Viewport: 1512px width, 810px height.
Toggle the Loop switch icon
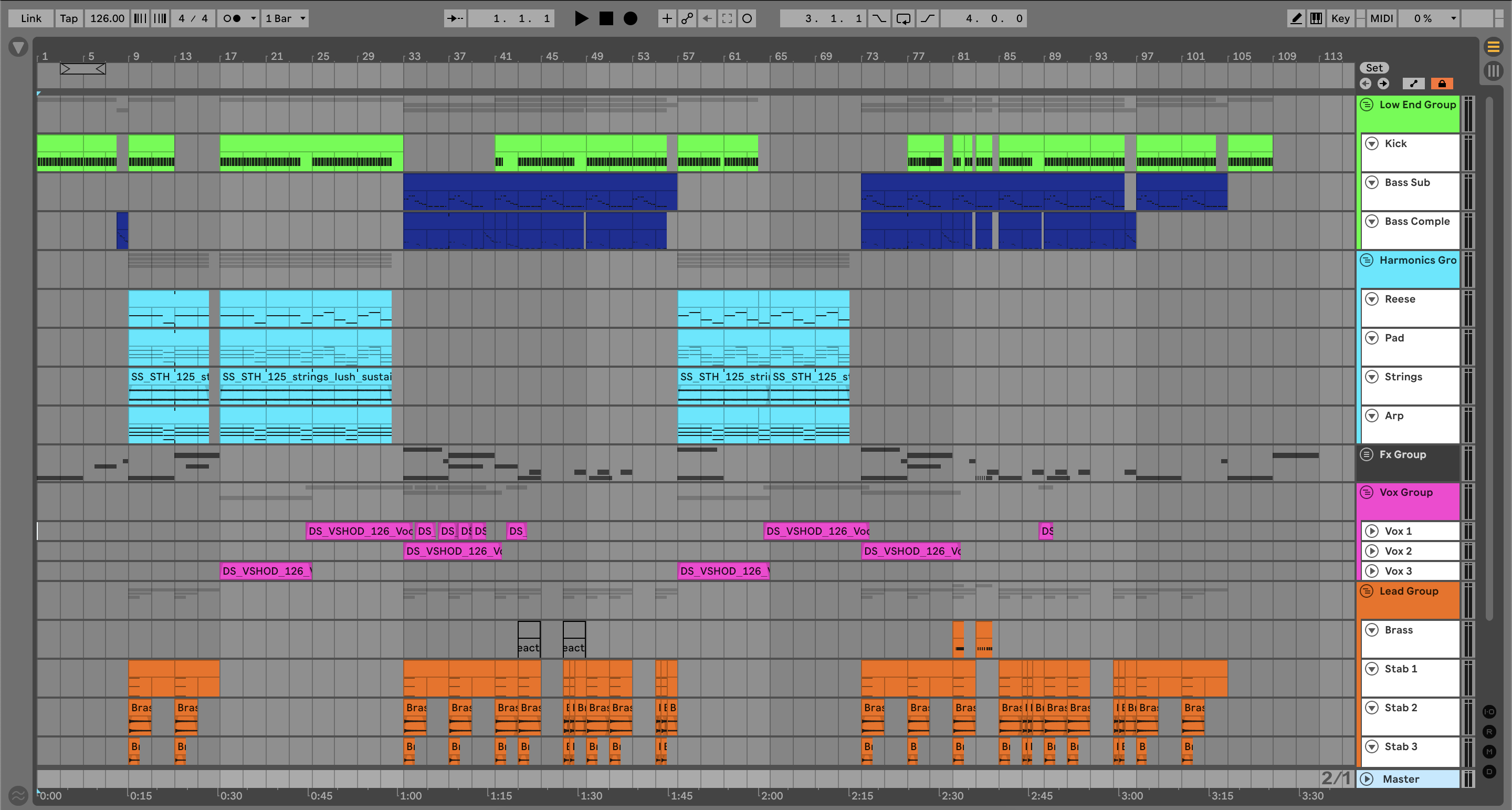[904, 18]
